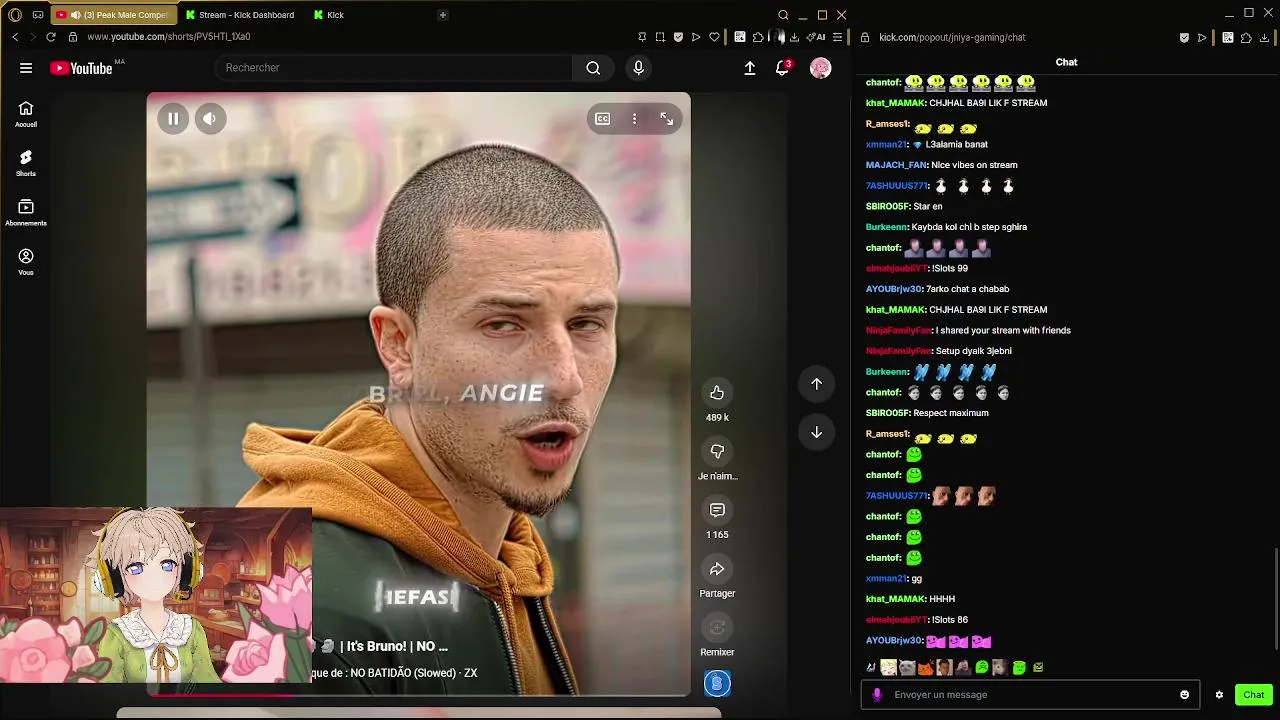
Task: Toggle closed captions on the Short
Action: point(602,119)
